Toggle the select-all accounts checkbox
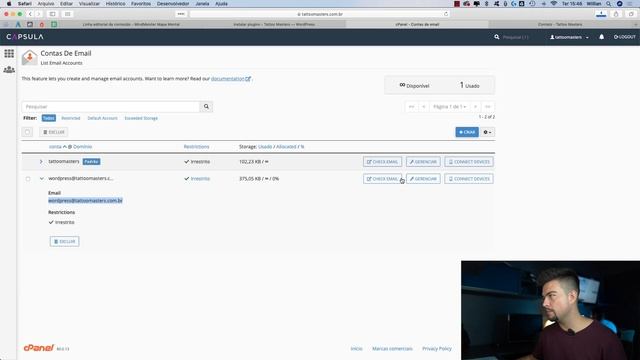Image resolution: width=640 pixels, height=360 pixels. [27, 132]
